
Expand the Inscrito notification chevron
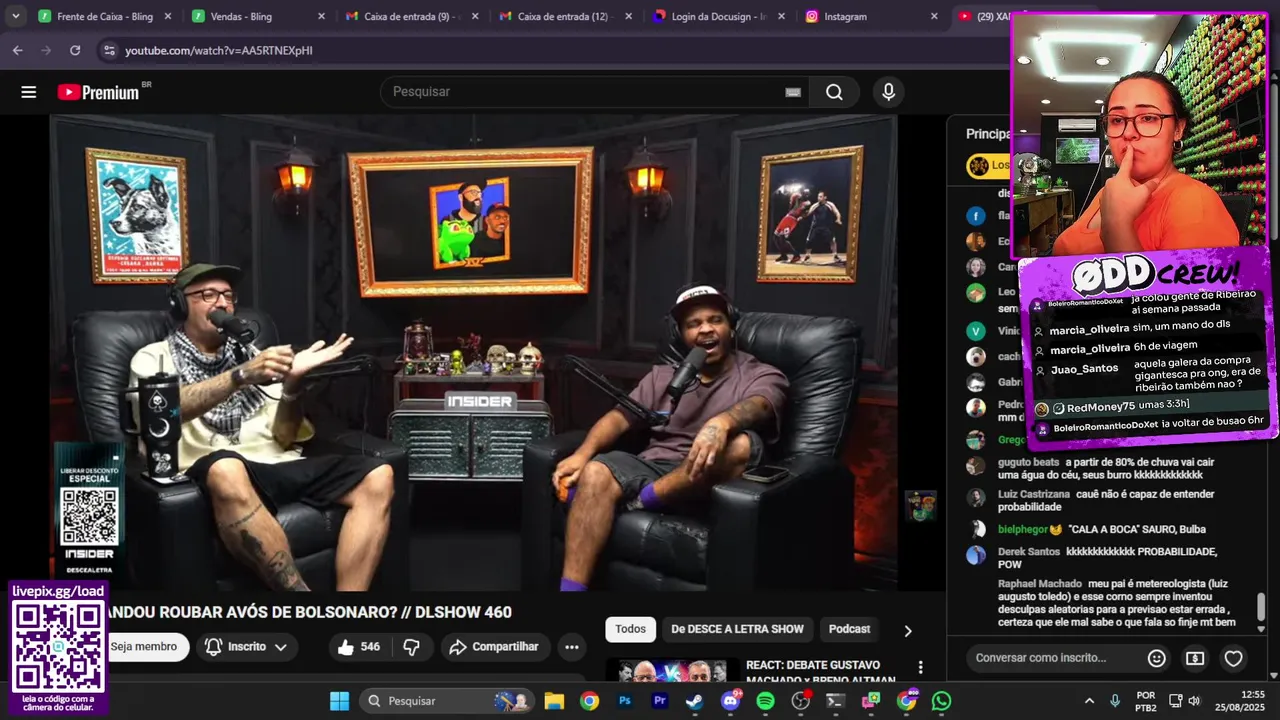(281, 647)
